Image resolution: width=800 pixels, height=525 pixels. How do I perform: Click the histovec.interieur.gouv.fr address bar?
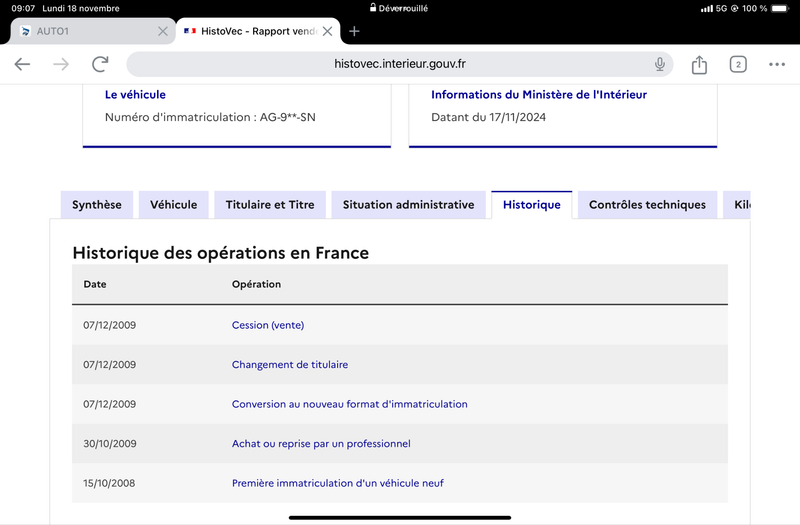pos(399,64)
